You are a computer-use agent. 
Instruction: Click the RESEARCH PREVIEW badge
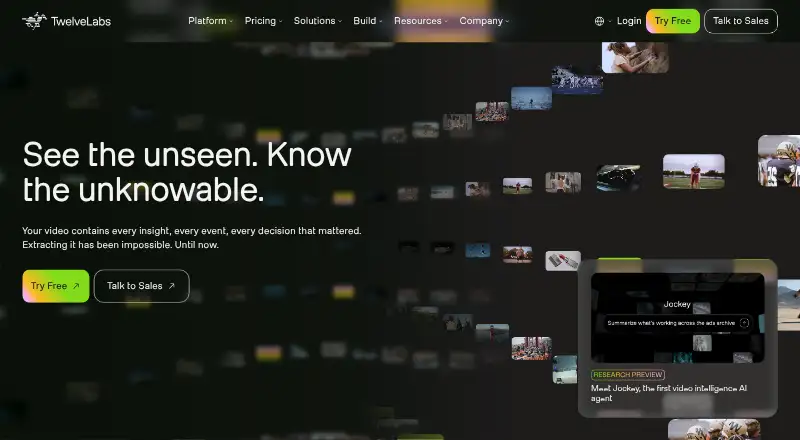[628, 375]
